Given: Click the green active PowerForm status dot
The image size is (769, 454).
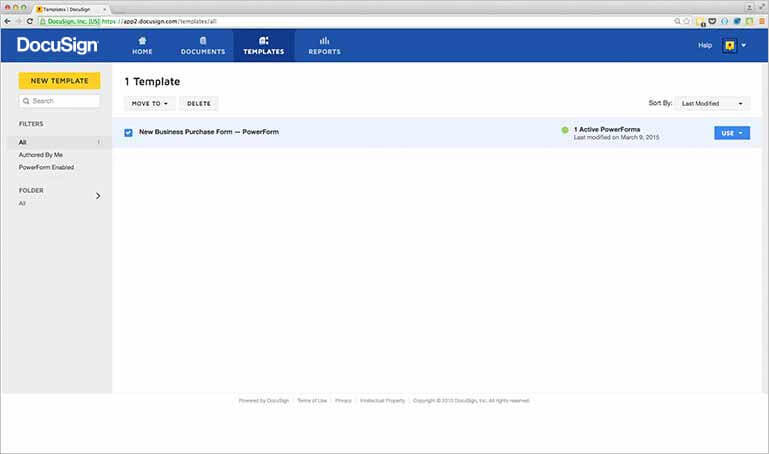Looking at the screenshot, I should click(564, 130).
